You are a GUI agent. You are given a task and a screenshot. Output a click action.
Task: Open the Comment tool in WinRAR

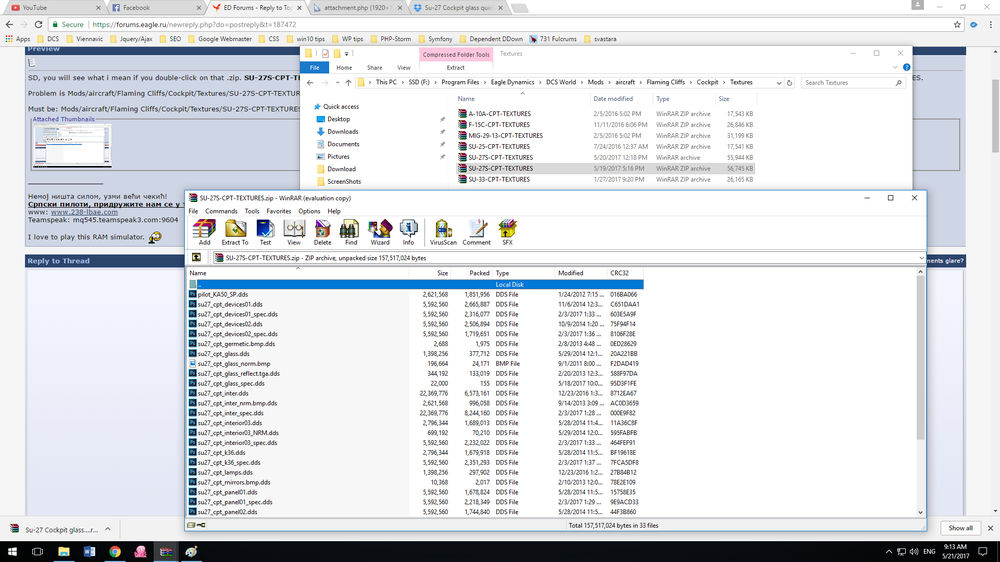pyautogui.click(x=476, y=232)
